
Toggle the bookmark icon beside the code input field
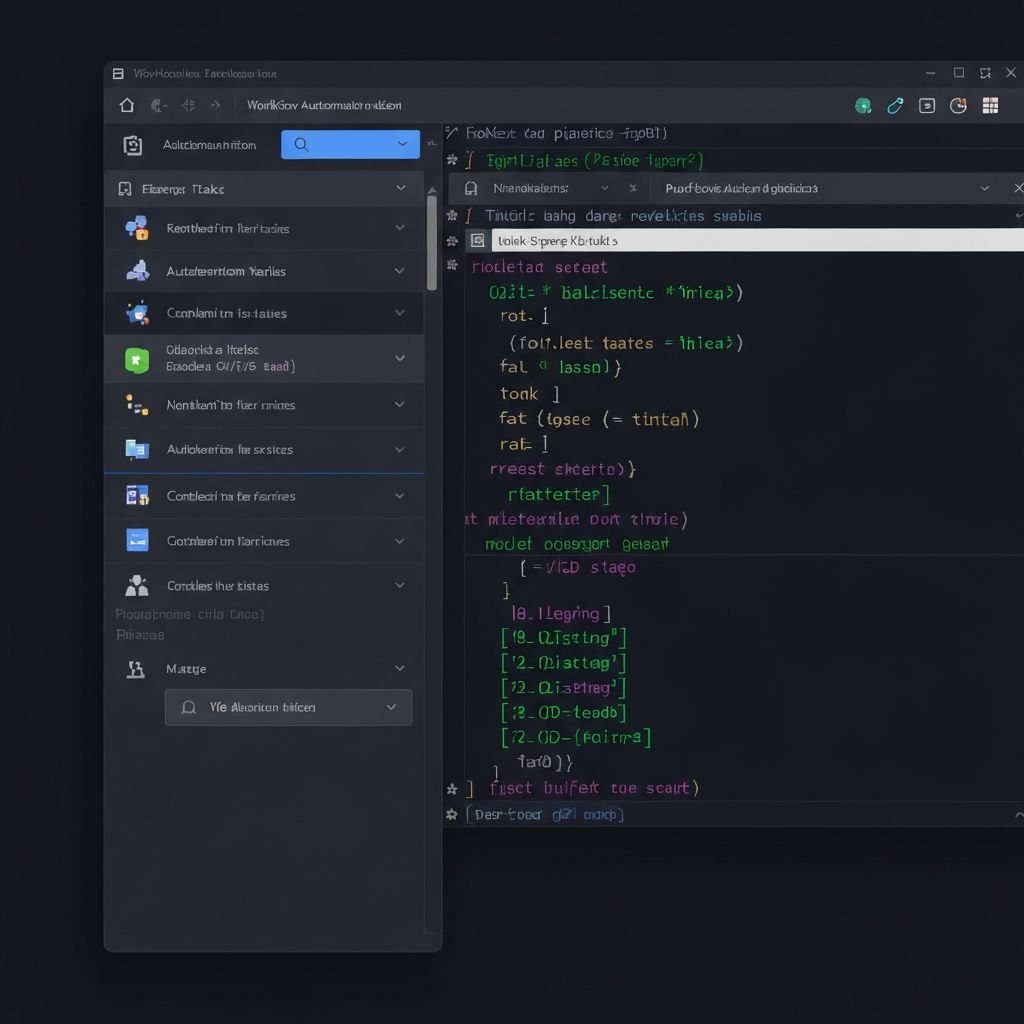478,240
